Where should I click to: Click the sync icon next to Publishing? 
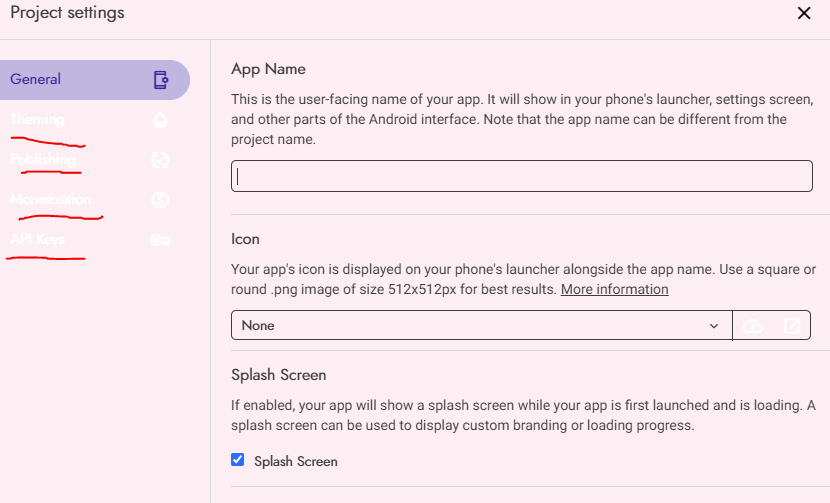click(x=160, y=160)
